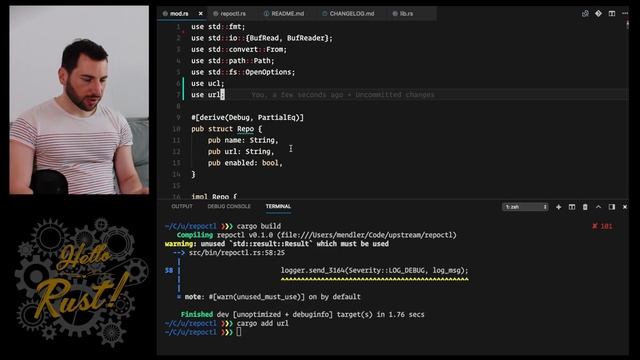
Task: Create a new terminal with plus icon
Action: point(558,207)
